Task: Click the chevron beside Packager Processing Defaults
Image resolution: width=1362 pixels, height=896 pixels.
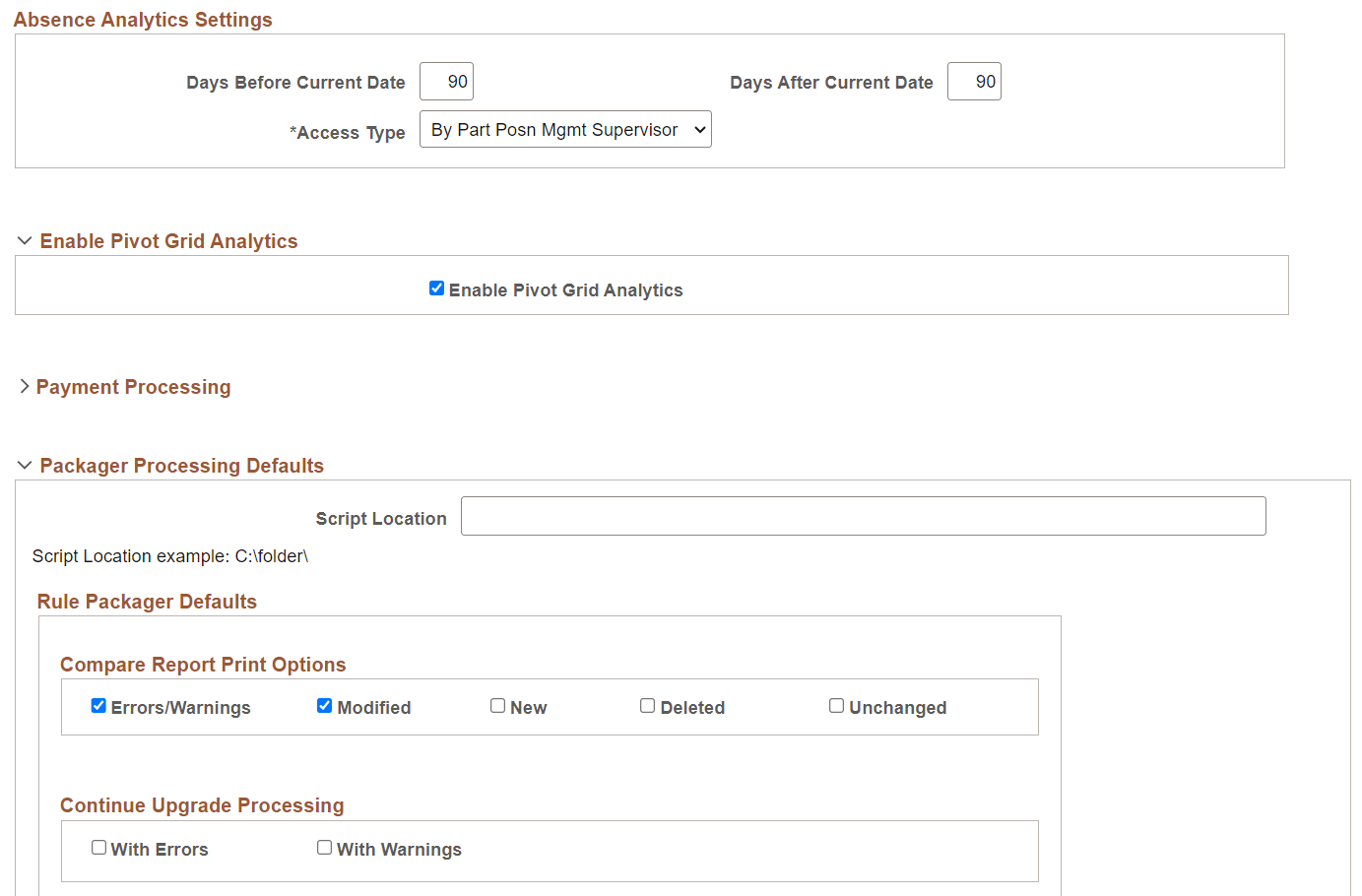Action: coord(24,464)
